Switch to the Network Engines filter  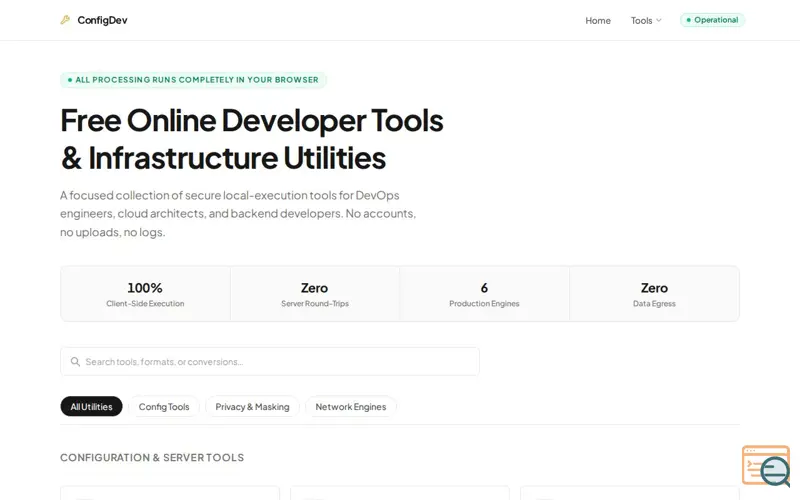pos(351,407)
